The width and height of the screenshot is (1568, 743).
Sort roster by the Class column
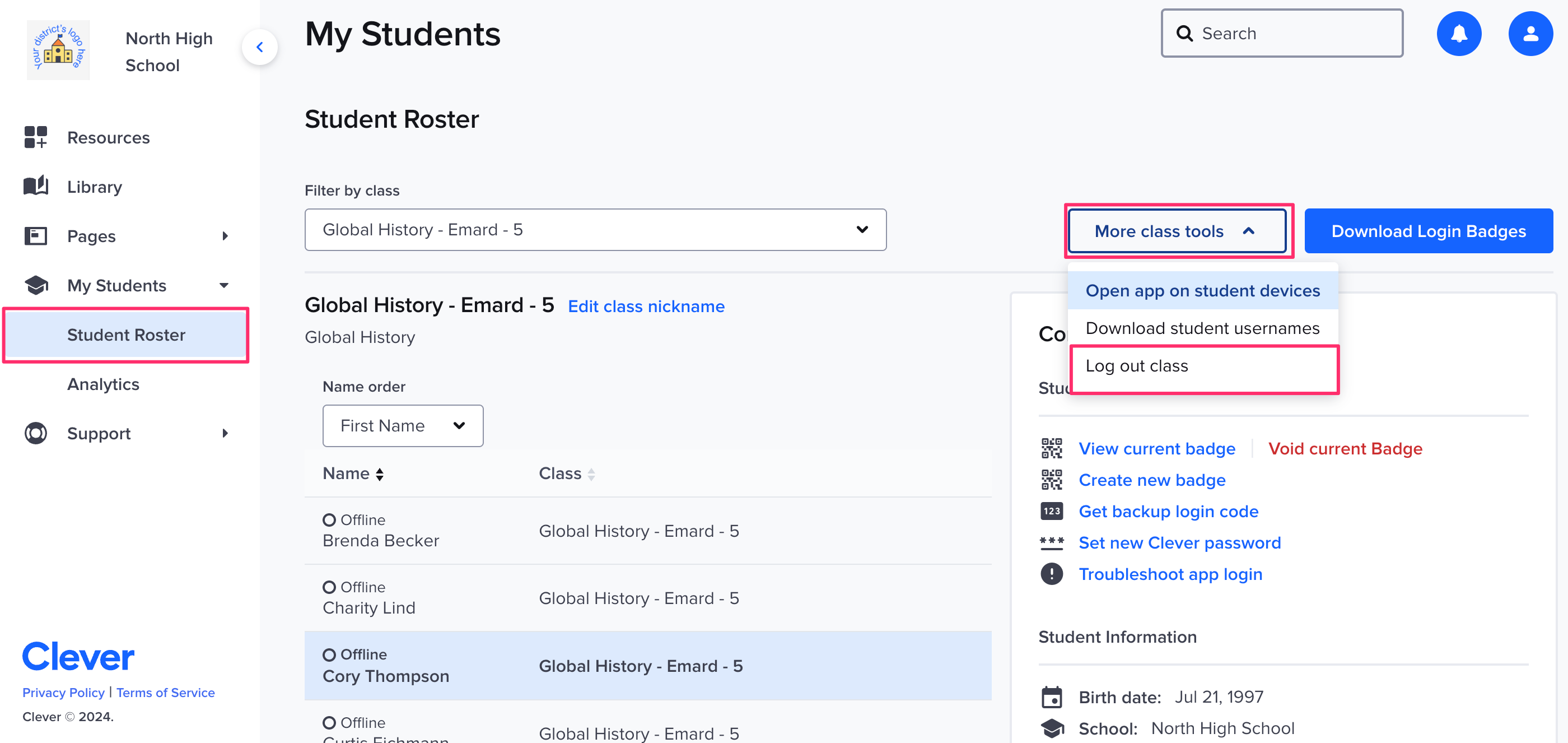click(567, 473)
